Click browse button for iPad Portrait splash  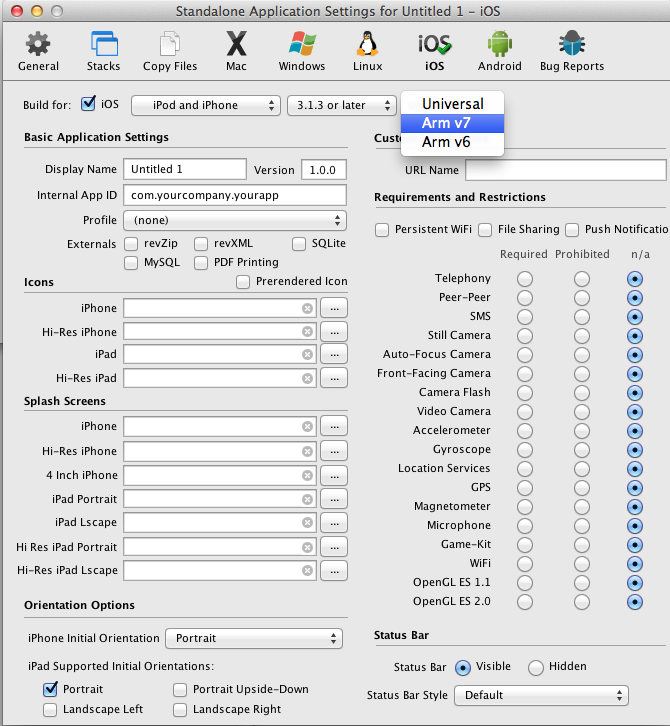coord(334,499)
